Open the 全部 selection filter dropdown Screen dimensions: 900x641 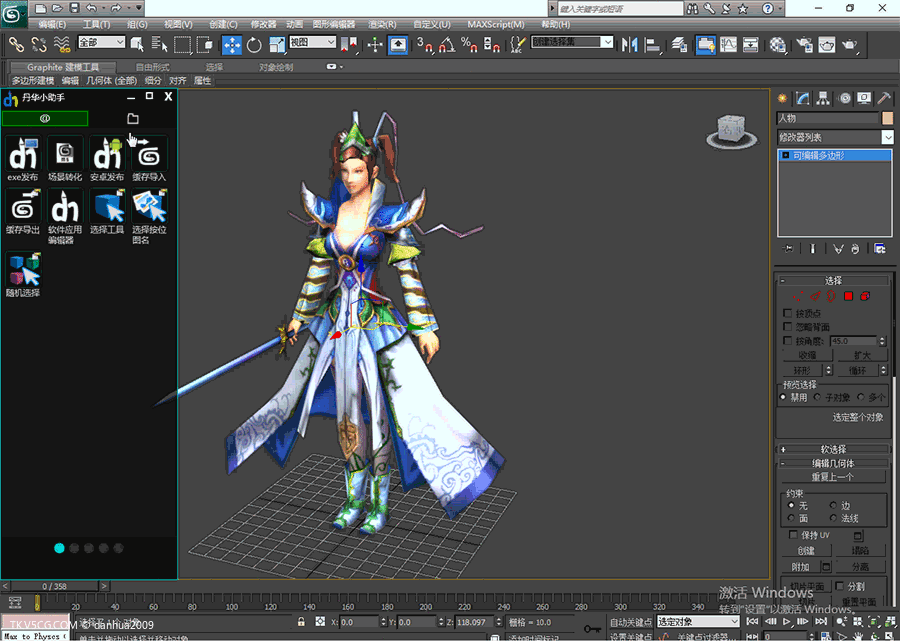point(101,43)
